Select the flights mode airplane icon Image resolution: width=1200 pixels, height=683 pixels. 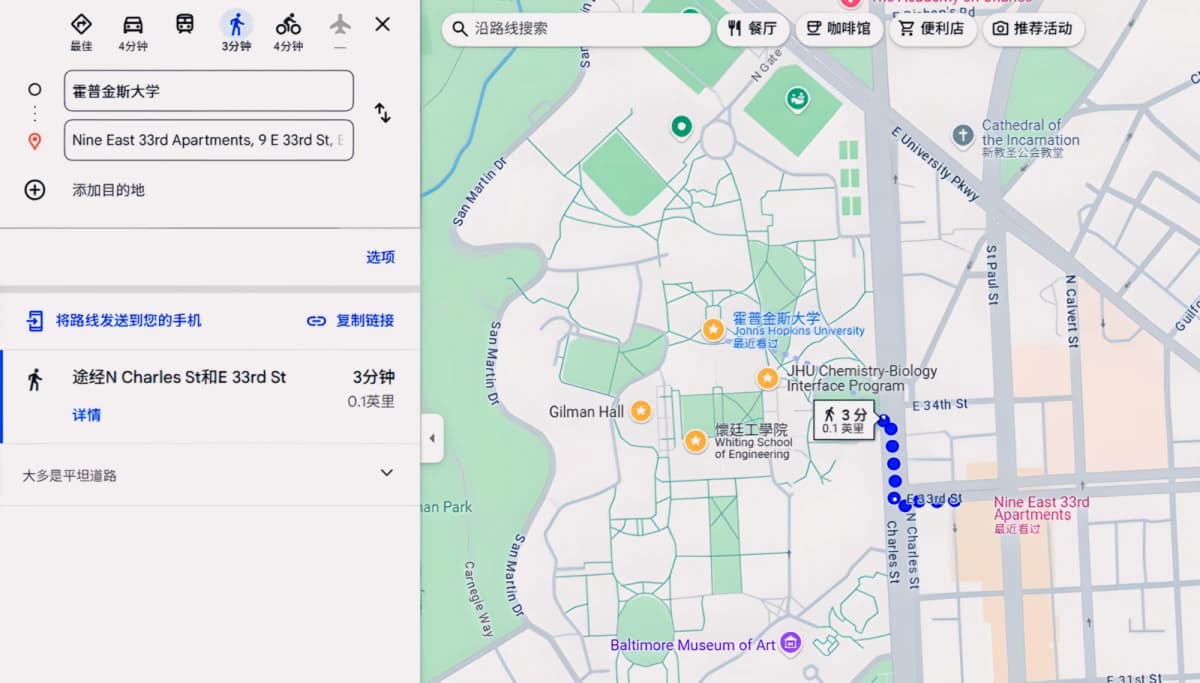click(x=340, y=24)
